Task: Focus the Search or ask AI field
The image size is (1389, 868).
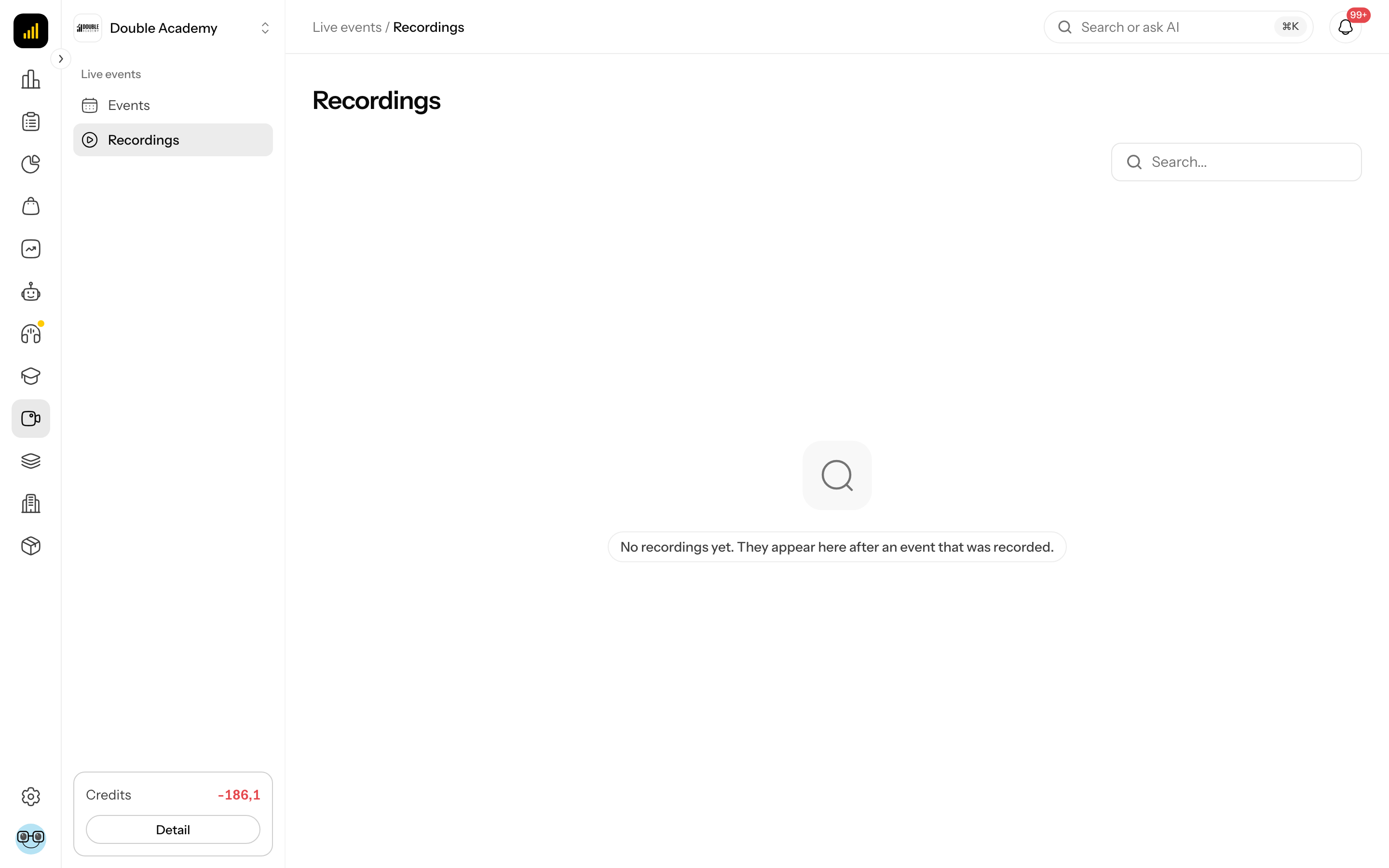Action: [x=1178, y=27]
